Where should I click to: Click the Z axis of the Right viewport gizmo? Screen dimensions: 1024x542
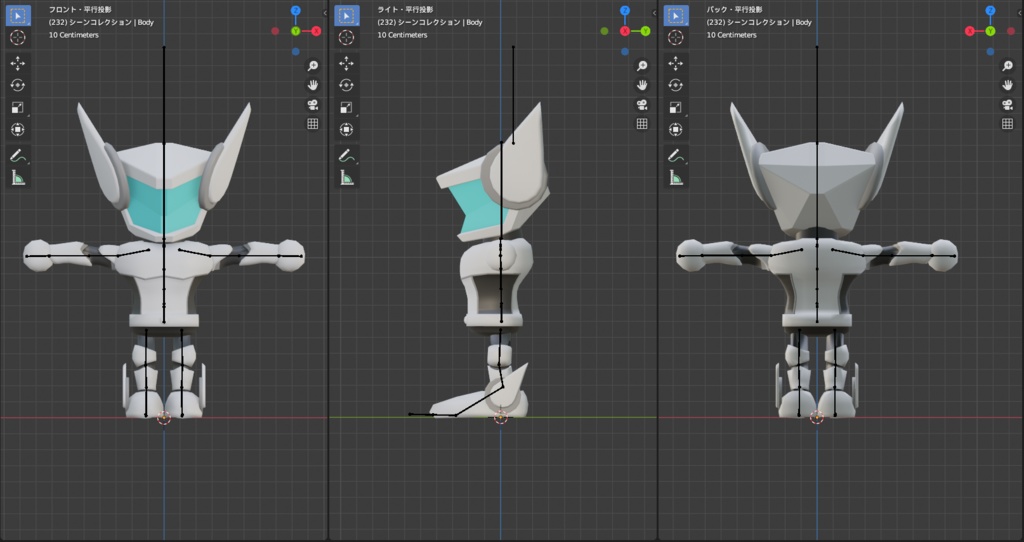tap(625, 10)
